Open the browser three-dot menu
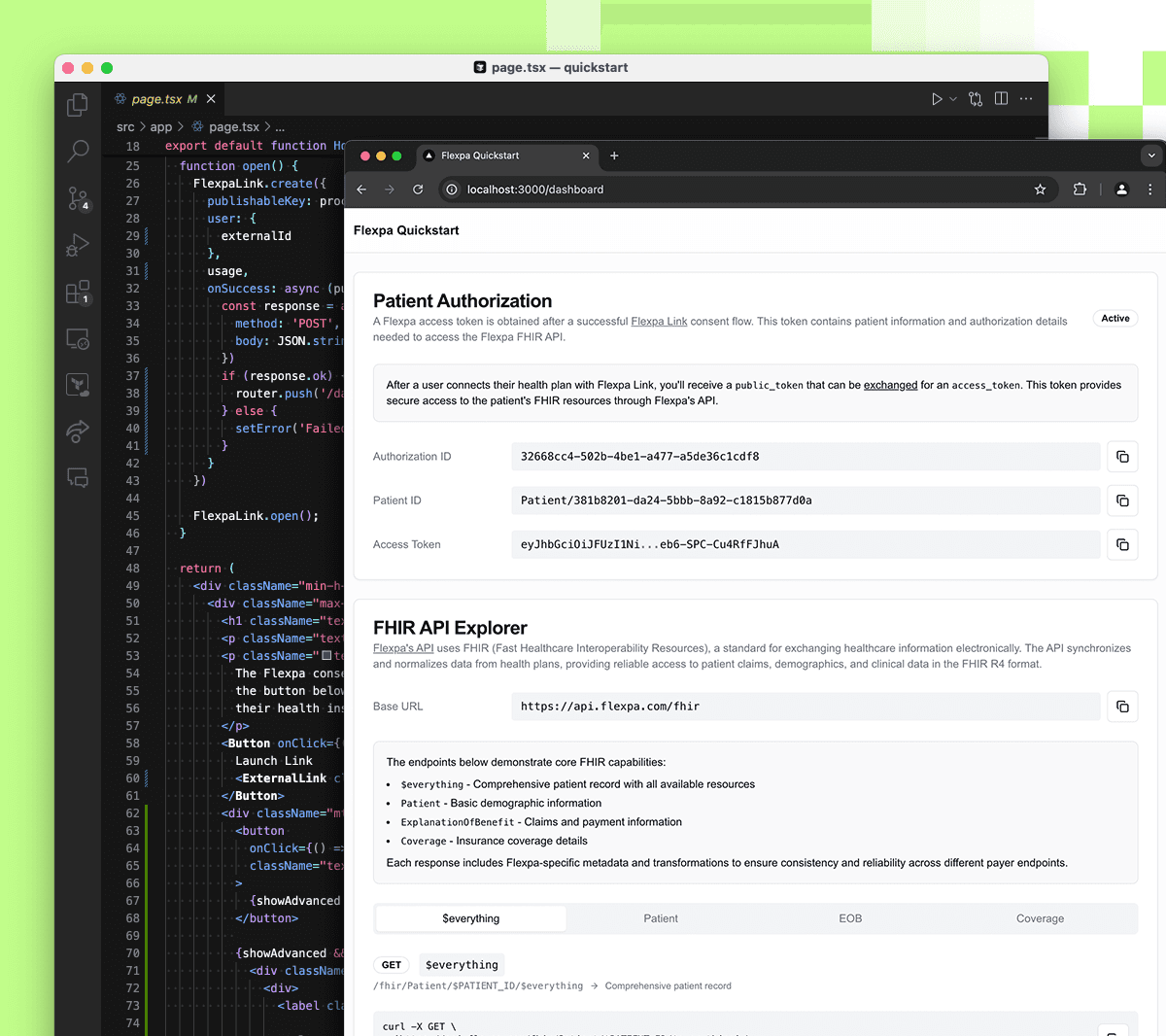This screenshot has width=1166, height=1036. (1149, 190)
